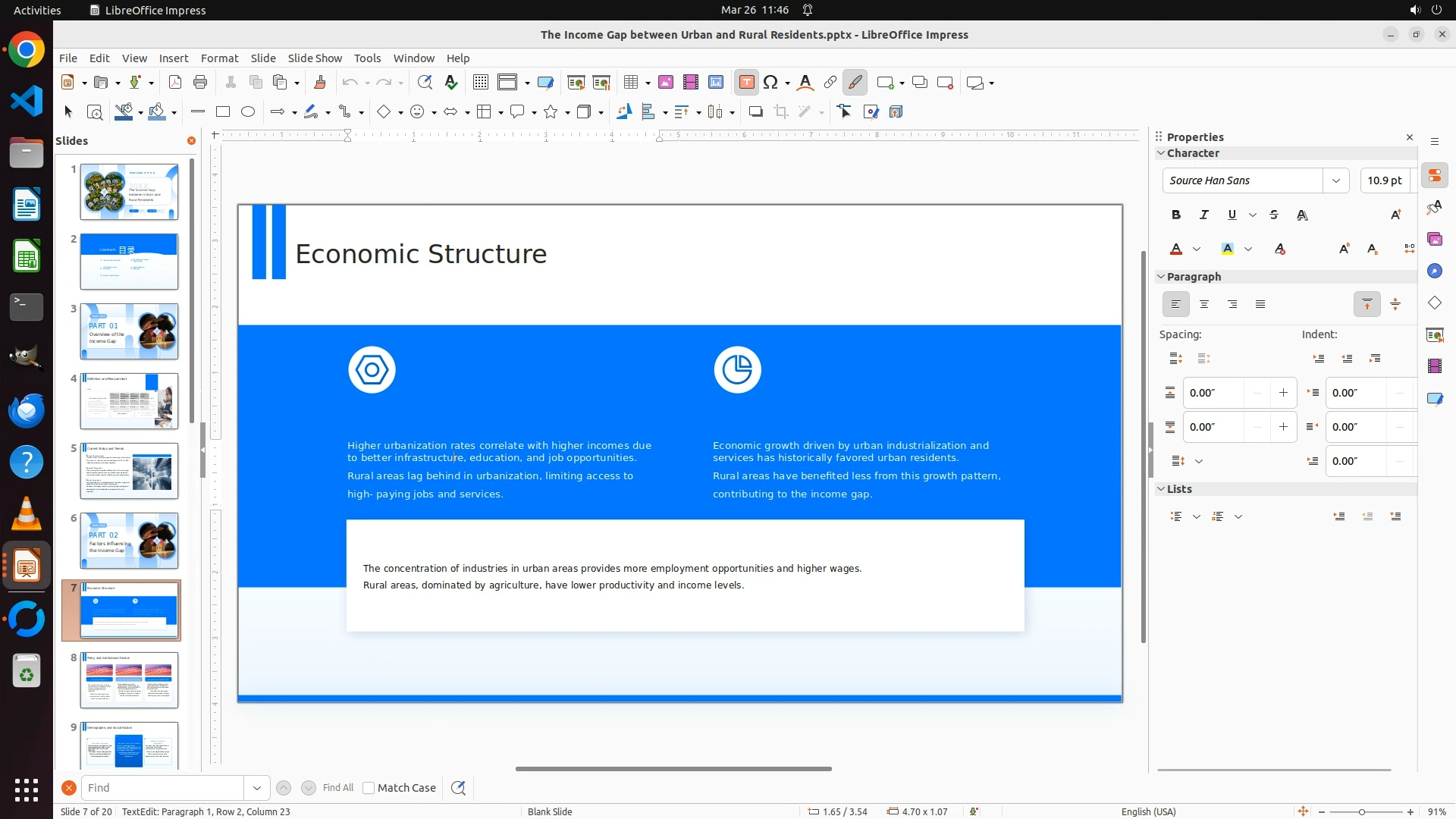Click the Display Grid icon
Viewport: 1456px width, 819px height.
tap(480, 83)
